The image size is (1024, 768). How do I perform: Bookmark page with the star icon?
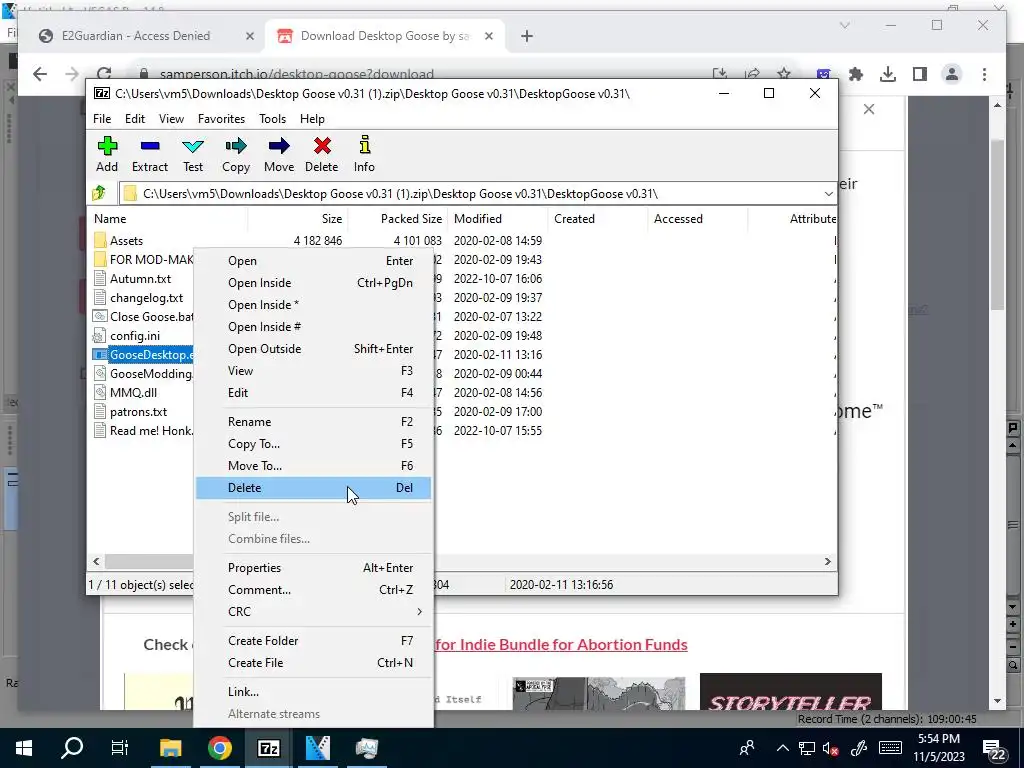(x=784, y=74)
